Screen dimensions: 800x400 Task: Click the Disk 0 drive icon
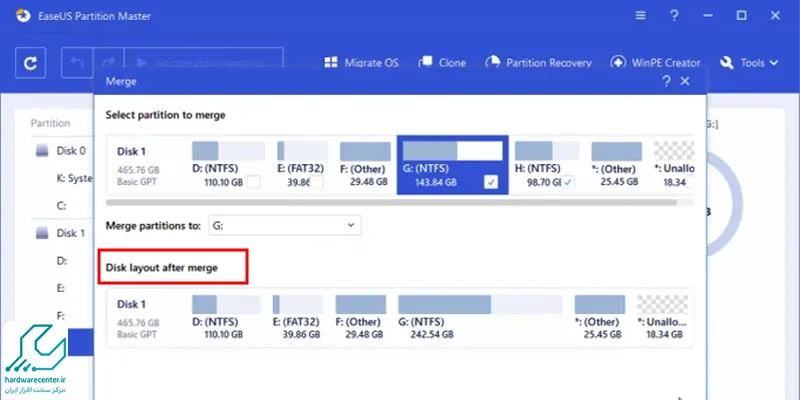pos(42,151)
